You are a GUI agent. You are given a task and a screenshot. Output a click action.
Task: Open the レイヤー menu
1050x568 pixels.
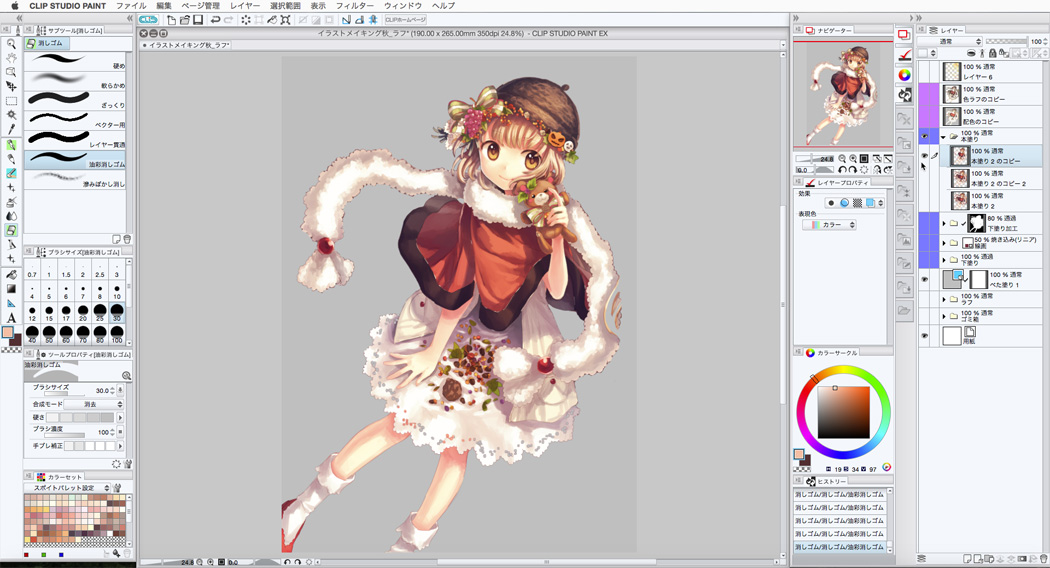coord(245,5)
